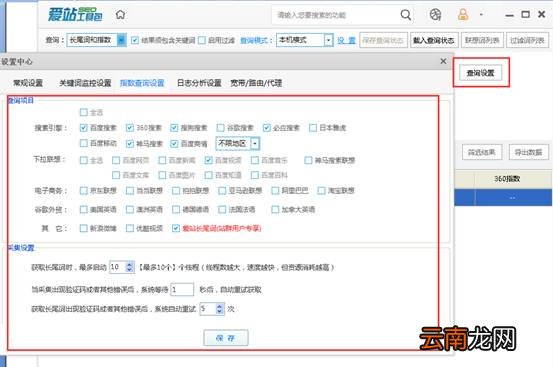Image resolution: width=553 pixels, height=367 pixels.
Task: Check the 百度网页 checkbox
Action: [116, 160]
